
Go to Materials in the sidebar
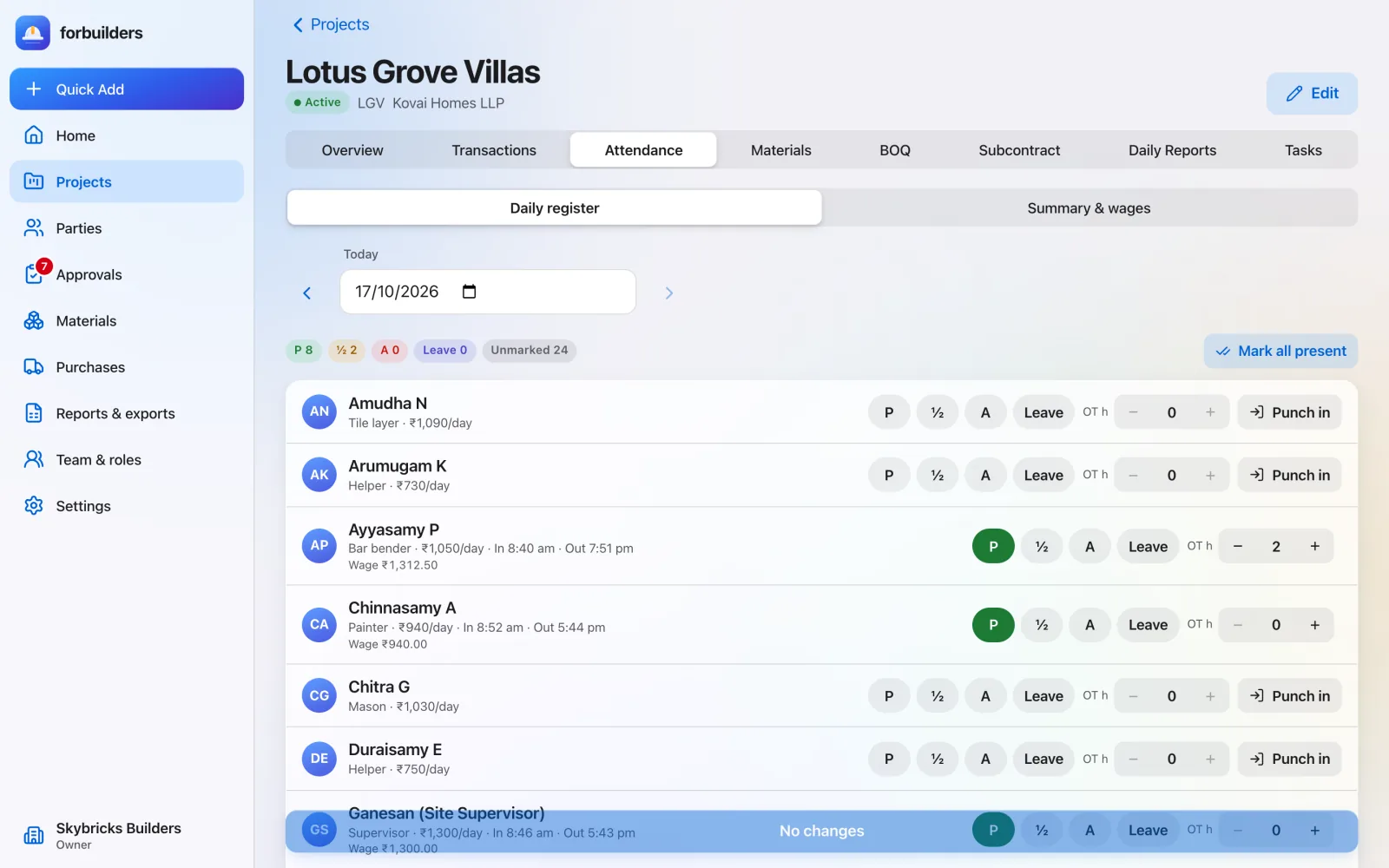tap(127, 321)
